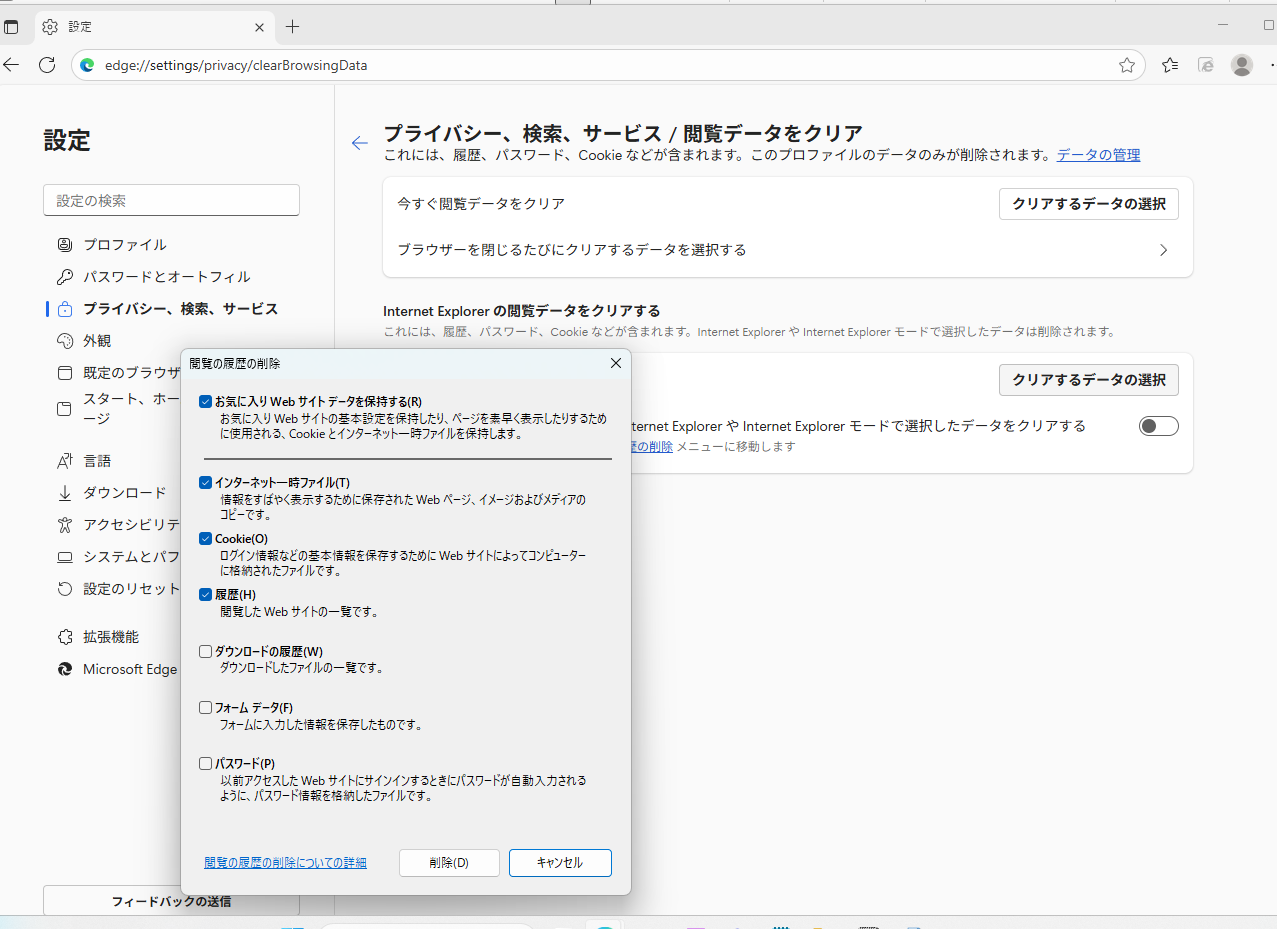Click the Edge logo in address bar
Viewport: 1277px width, 929px height.
tap(87, 65)
